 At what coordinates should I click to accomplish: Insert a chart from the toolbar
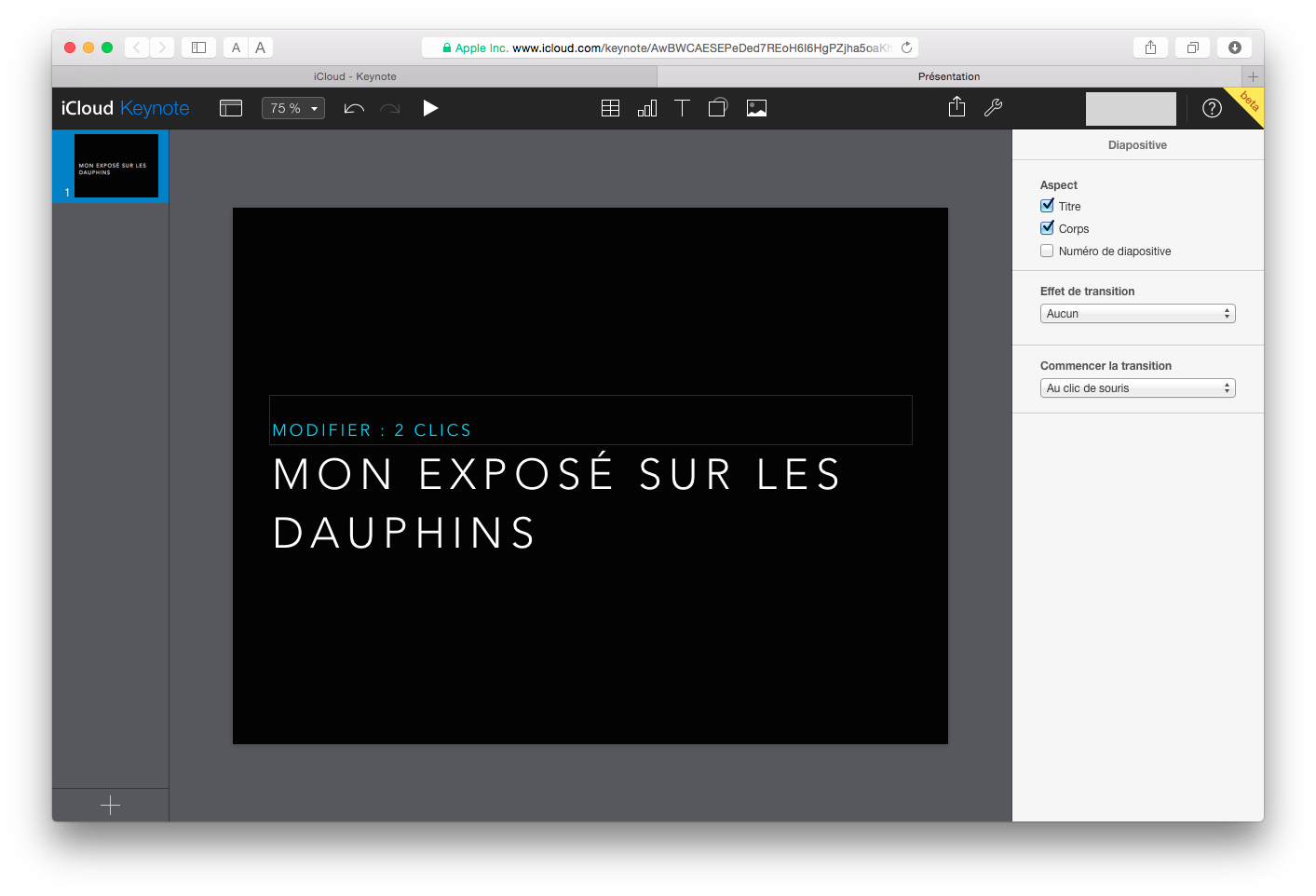coord(646,108)
